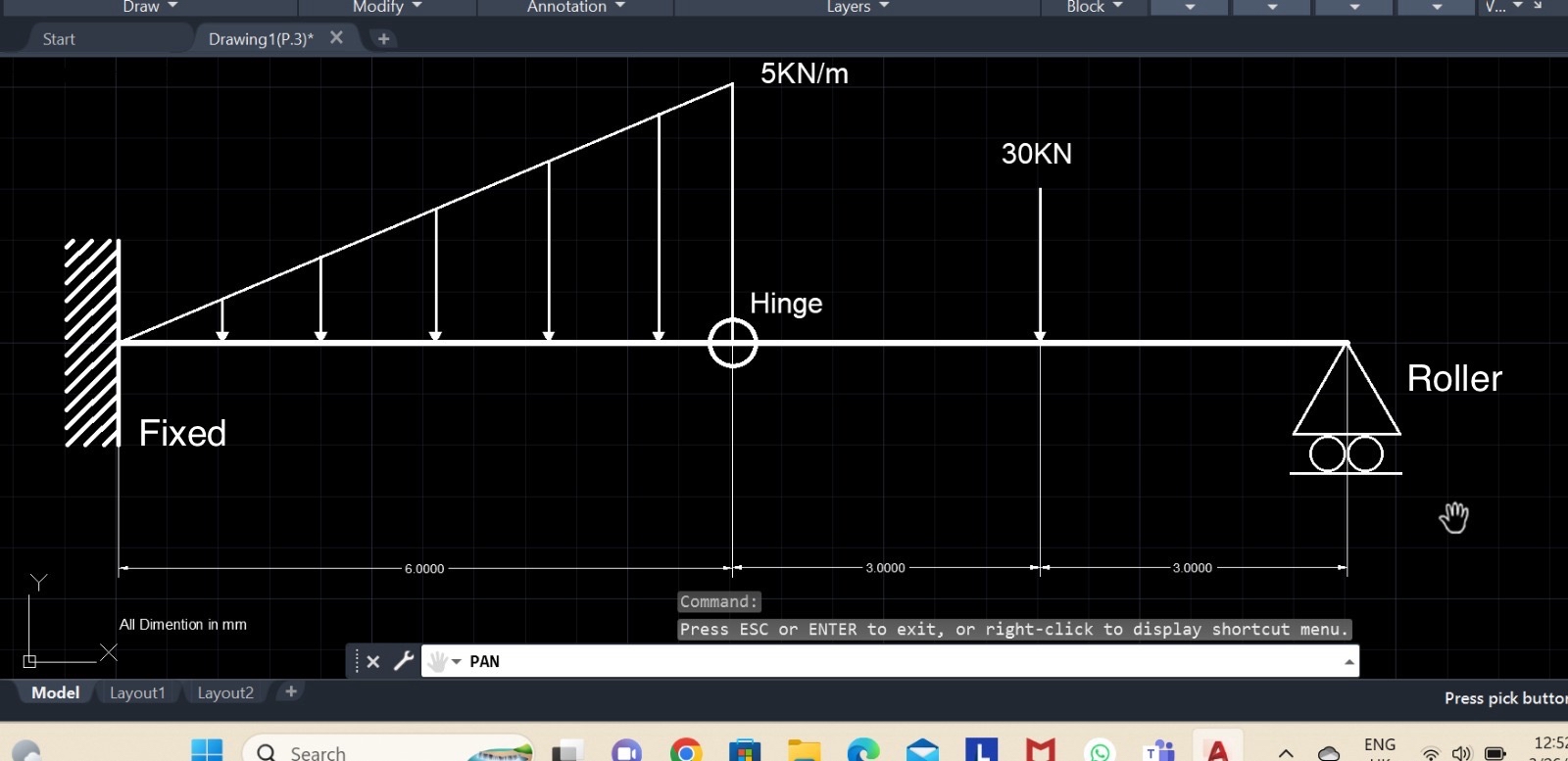
Task: Open the Layout2 tab
Action: [225, 692]
